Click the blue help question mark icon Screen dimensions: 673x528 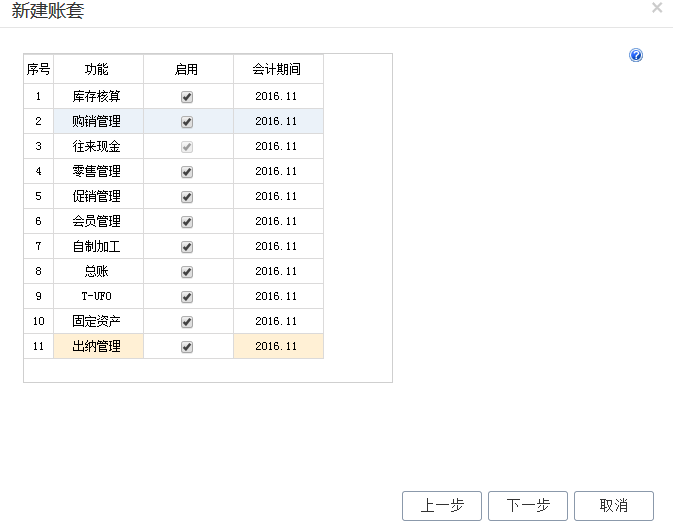(636, 56)
